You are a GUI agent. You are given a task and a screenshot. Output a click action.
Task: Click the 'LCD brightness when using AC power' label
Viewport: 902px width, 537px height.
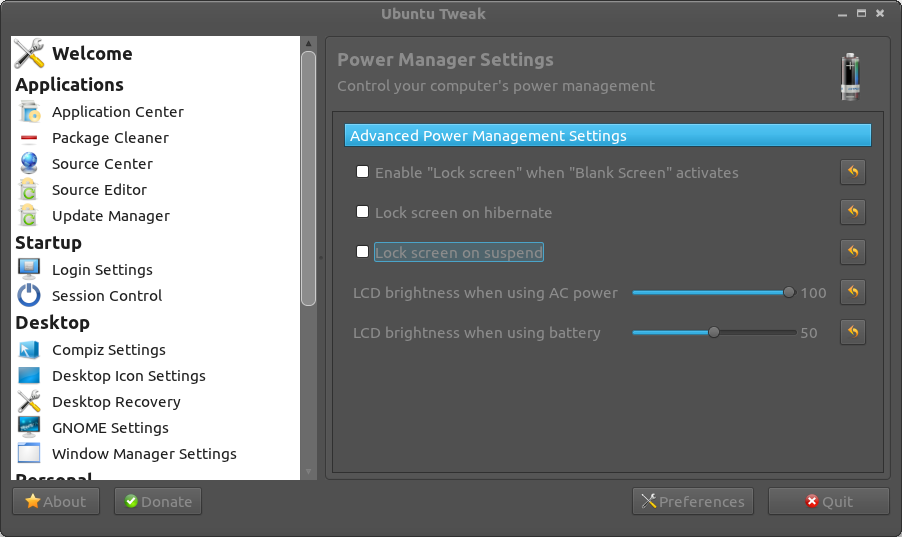click(485, 293)
